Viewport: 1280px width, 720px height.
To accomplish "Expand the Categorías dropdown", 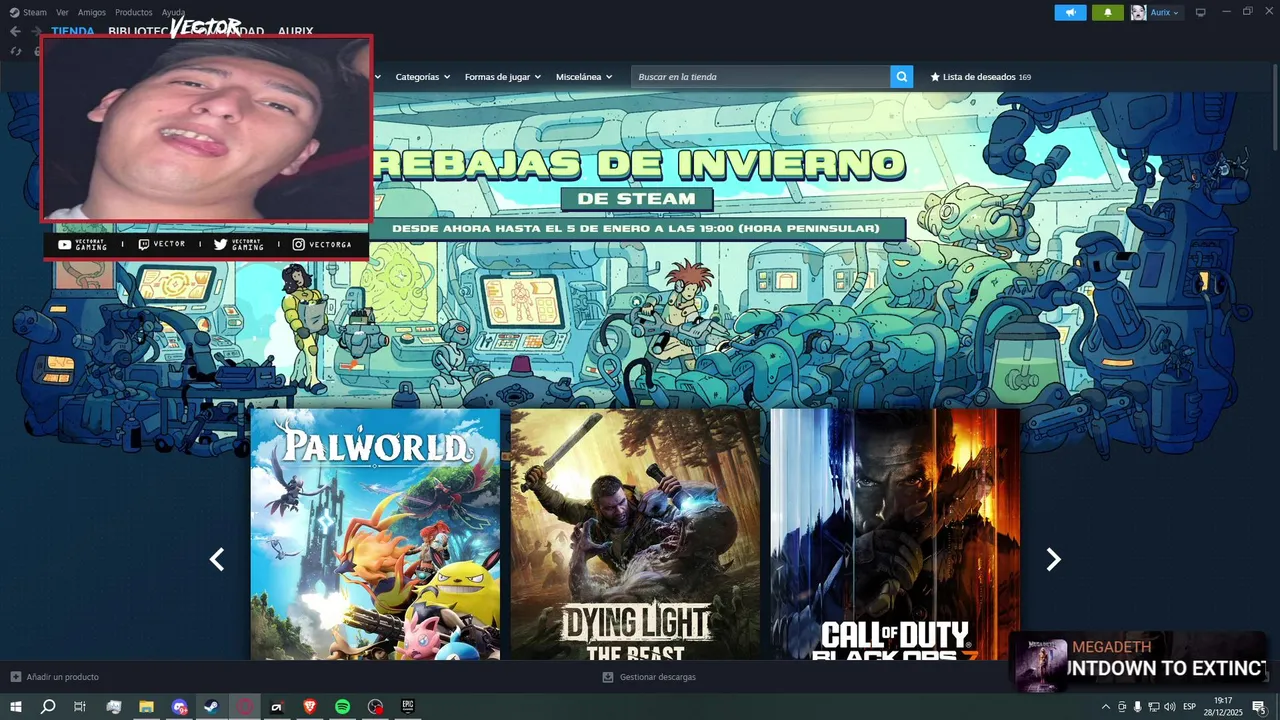I will [422, 77].
